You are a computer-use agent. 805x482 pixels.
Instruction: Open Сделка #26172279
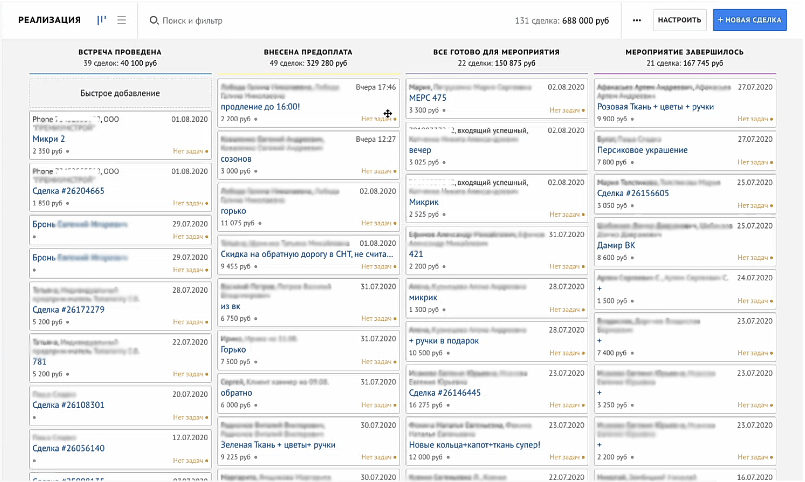pyautogui.click(x=68, y=310)
